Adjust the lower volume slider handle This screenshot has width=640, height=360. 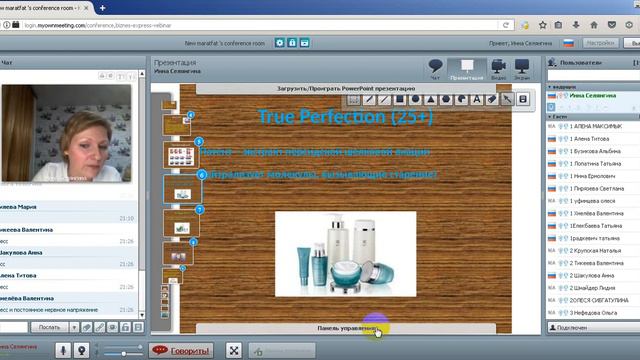[124, 353]
